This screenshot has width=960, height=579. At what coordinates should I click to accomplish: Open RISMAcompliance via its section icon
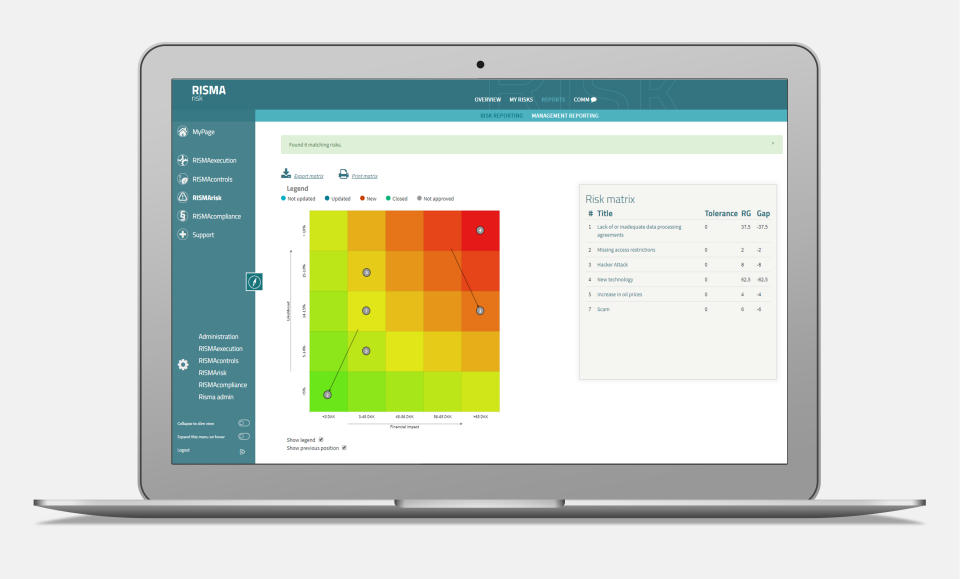pyautogui.click(x=182, y=216)
